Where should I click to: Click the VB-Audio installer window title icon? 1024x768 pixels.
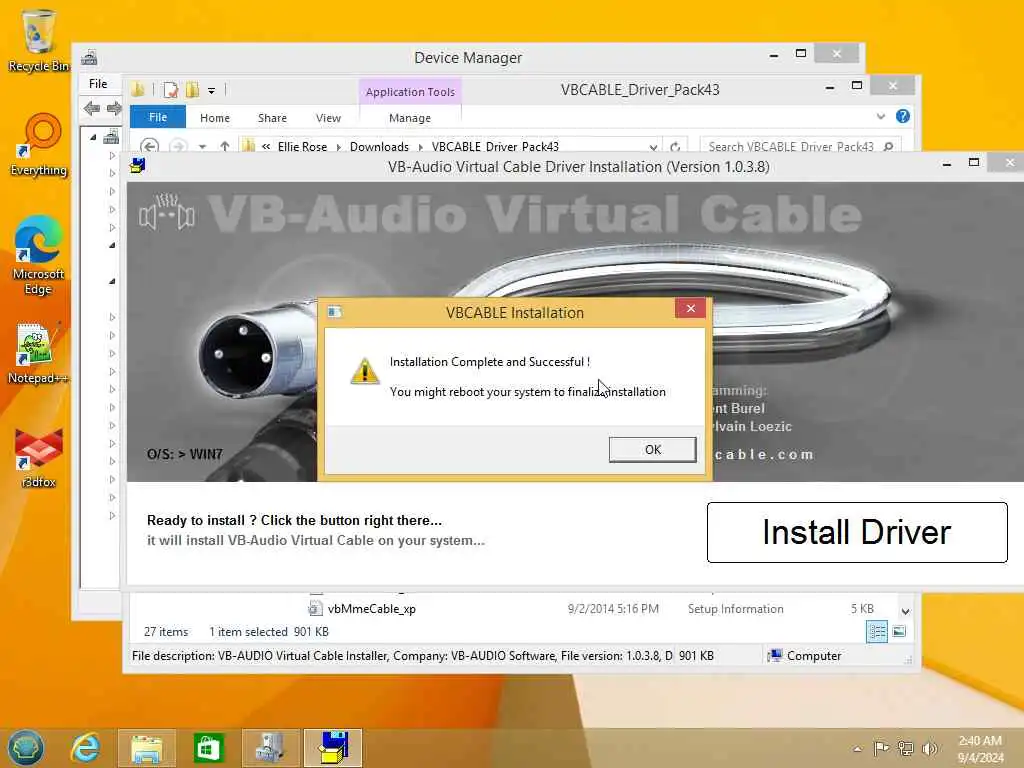[138, 166]
